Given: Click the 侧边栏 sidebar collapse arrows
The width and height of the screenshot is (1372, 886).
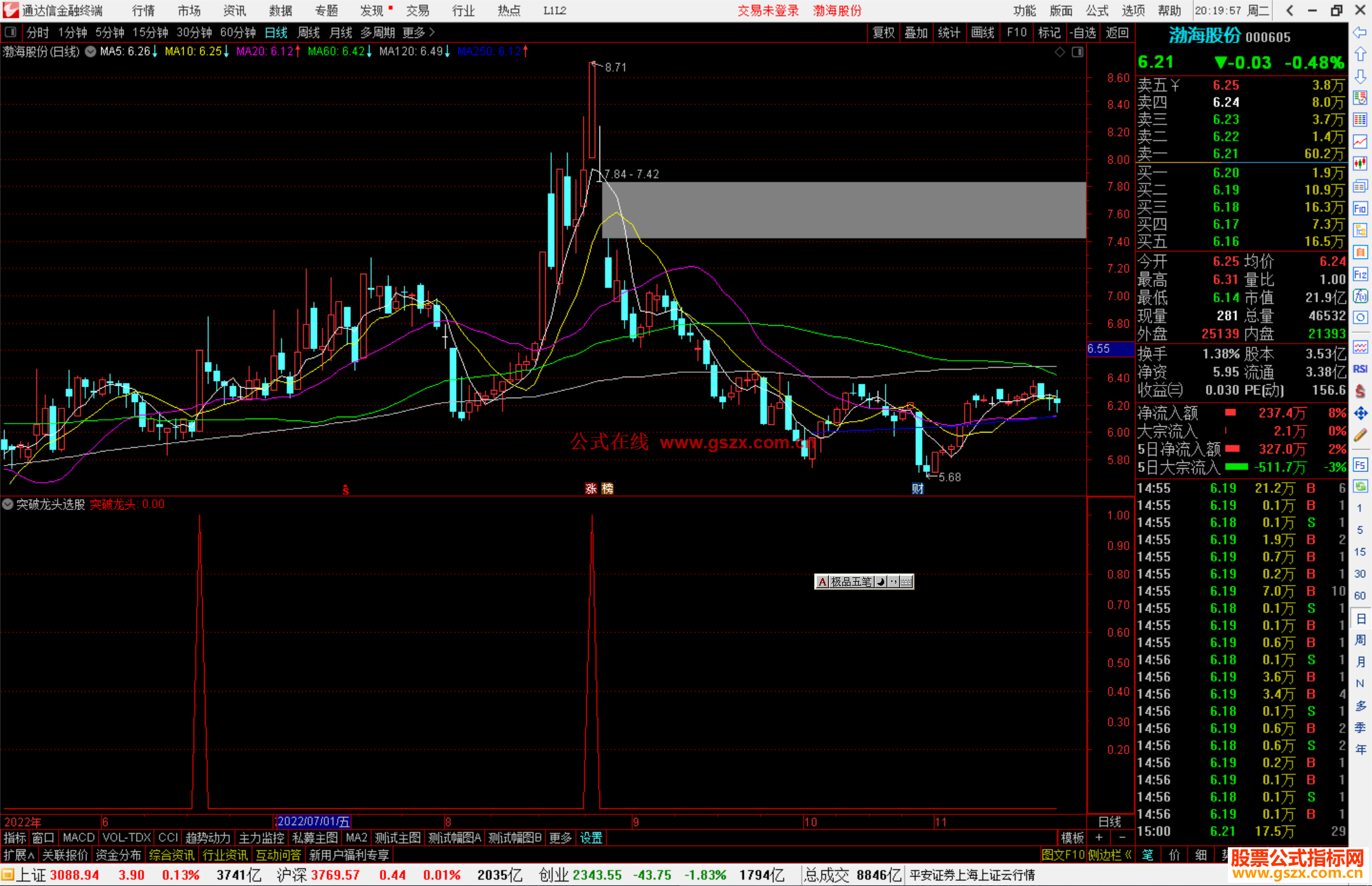Looking at the screenshot, I should click(1110, 855).
